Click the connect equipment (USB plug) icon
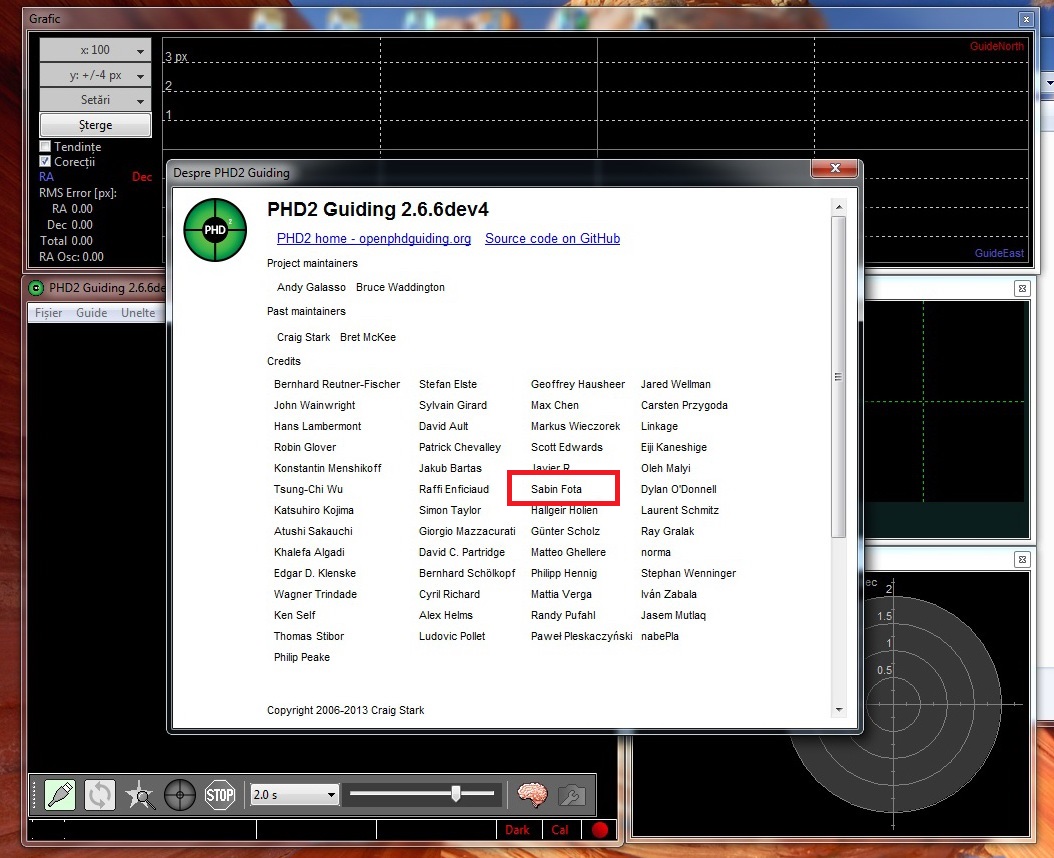Viewport: 1054px width, 858px height. pos(60,795)
